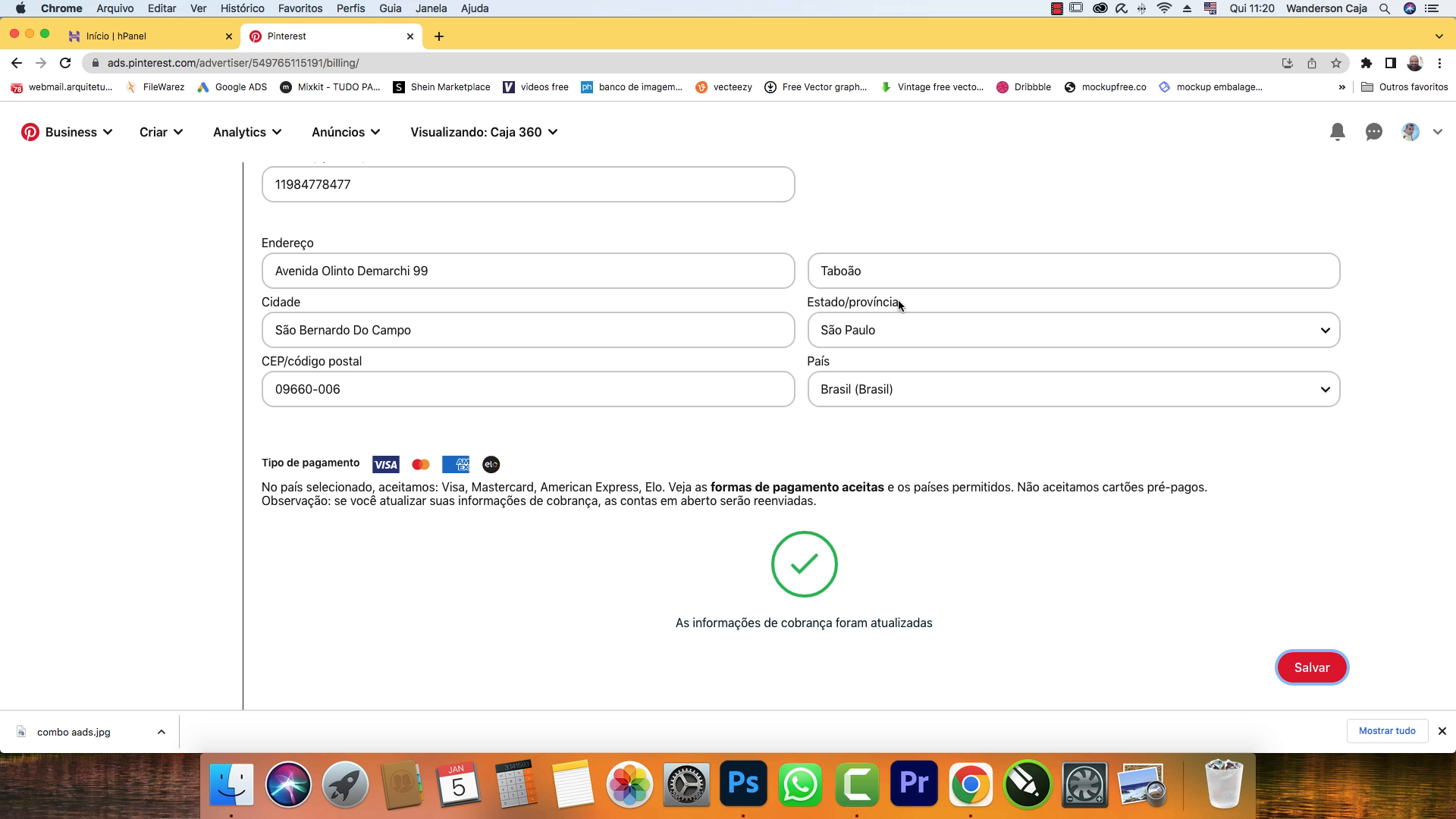Reload the page using the refresh icon
The height and width of the screenshot is (819, 1456).
click(x=65, y=63)
